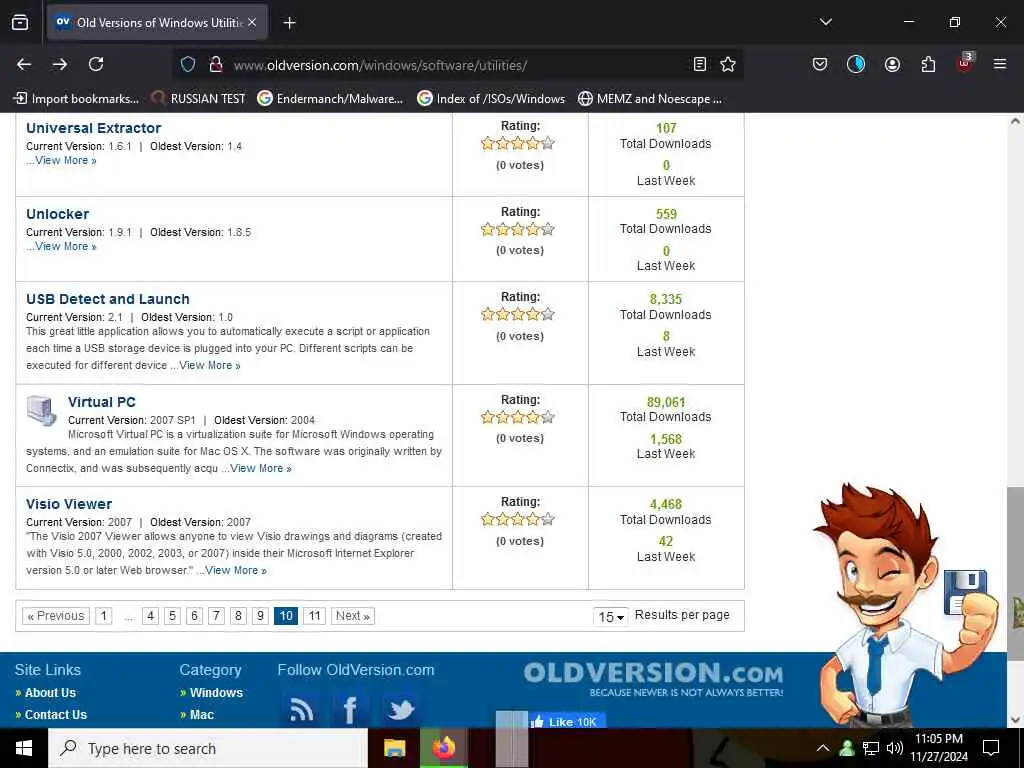Screen dimensions: 1024x768
Task: Open the Firefox account avatar icon
Action: [892, 64]
